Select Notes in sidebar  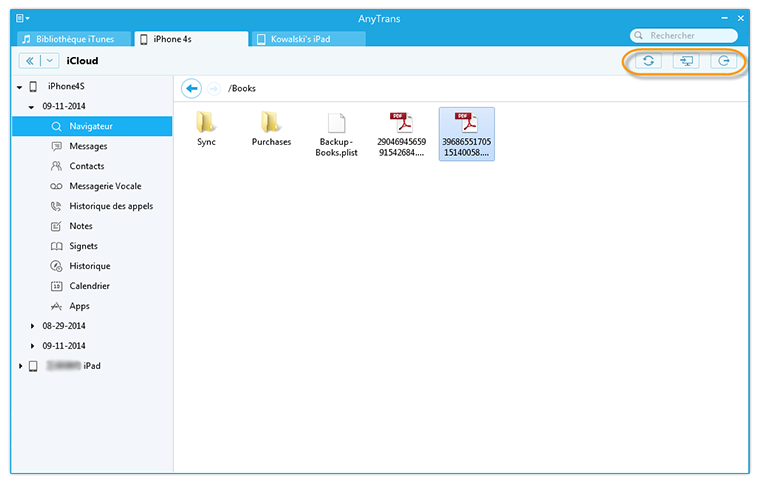pos(92,226)
